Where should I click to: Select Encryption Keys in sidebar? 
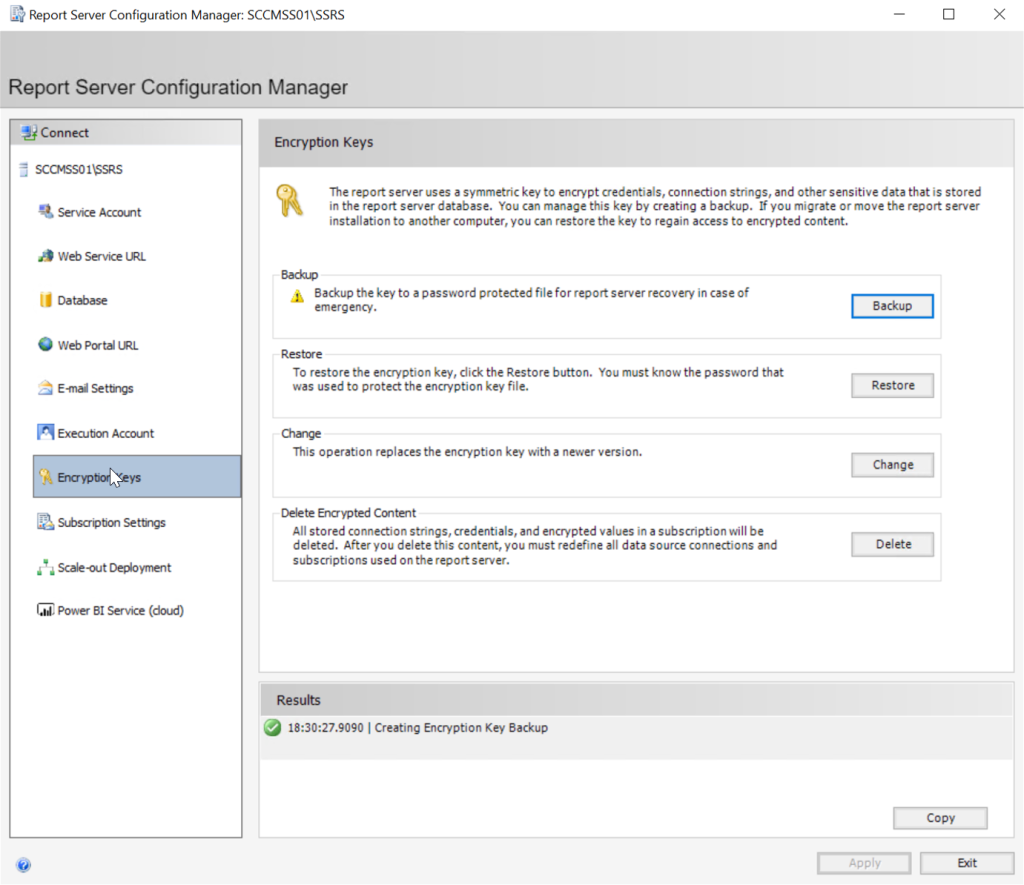[137, 477]
